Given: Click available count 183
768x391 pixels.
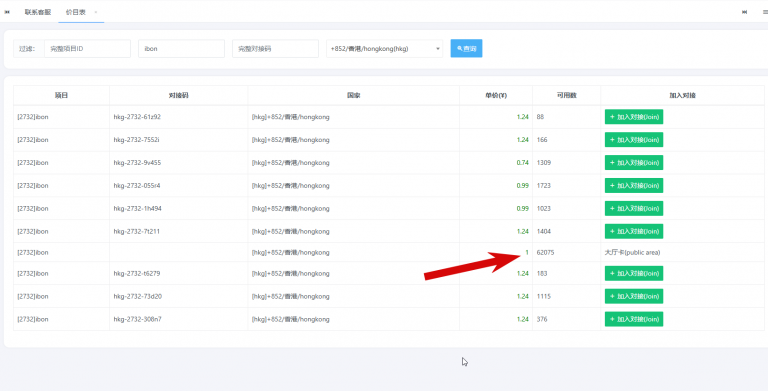Looking at the screenshot, I should pyautogui.click(x=542, y=273).
